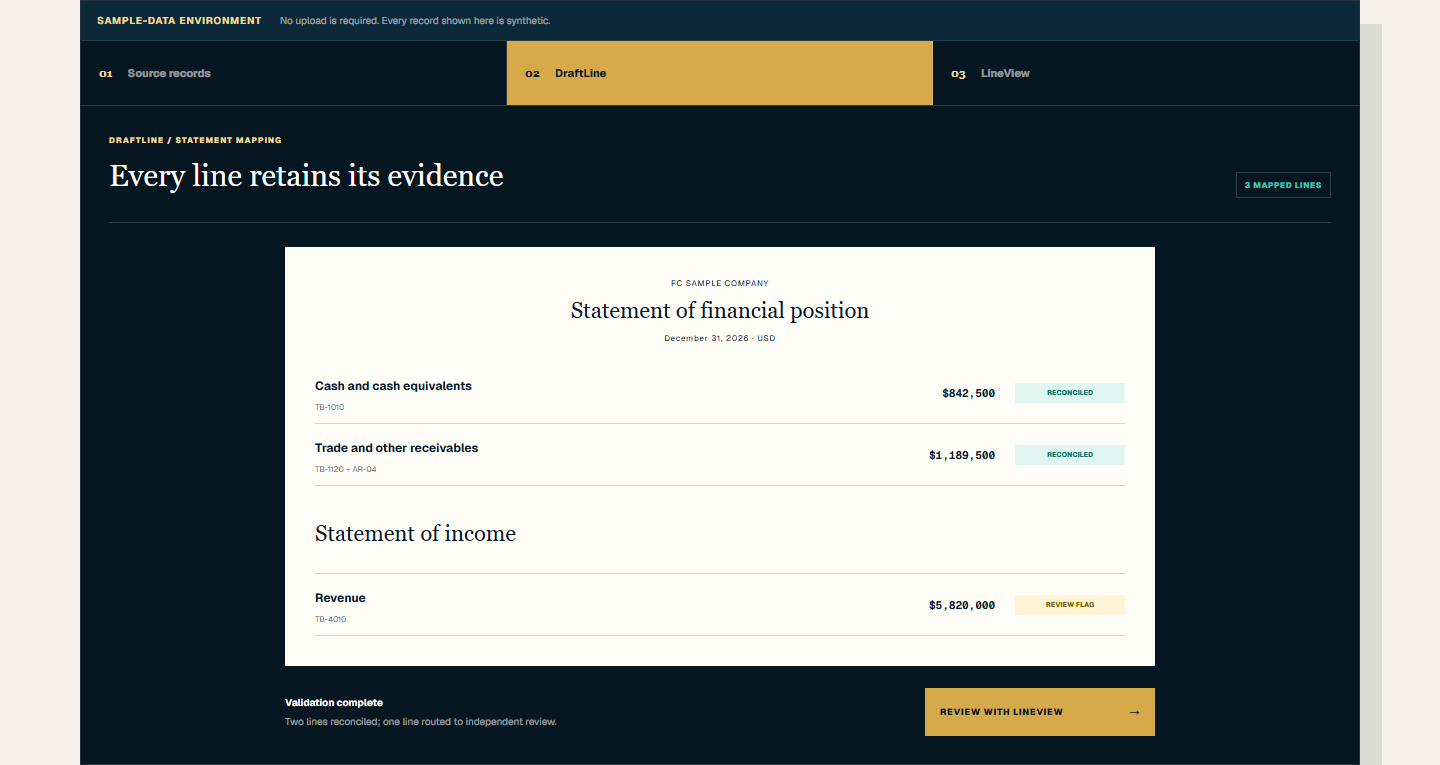The image size is (1440, 765).
Task: Open the Source records step tab
Action: pyautogui.click(x=293, y=73)
